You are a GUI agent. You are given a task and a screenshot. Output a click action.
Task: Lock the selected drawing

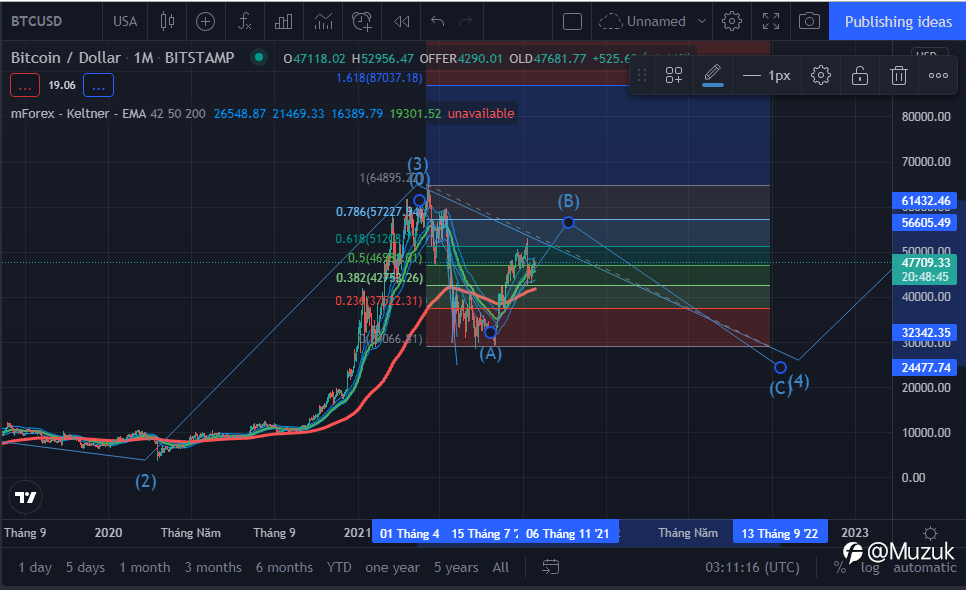pyautogui.click(x=859, y=75)
